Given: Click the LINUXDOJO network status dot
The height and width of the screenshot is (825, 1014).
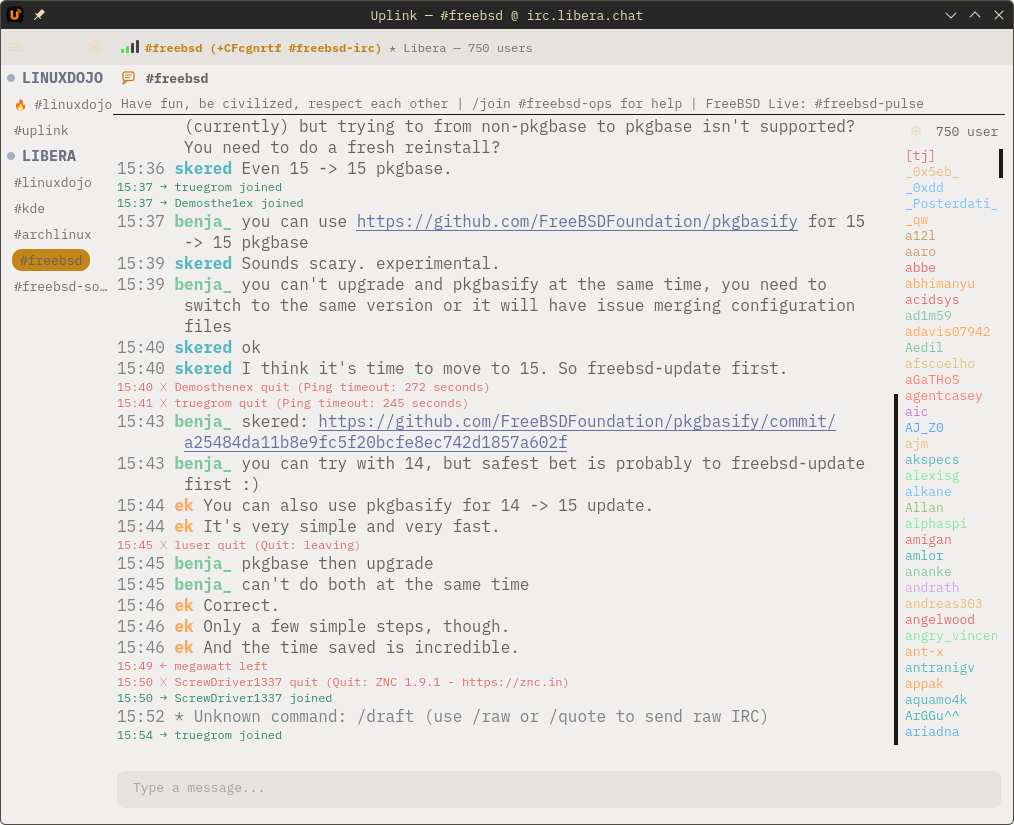Looking at the screenshot, I should coord(11,78).
